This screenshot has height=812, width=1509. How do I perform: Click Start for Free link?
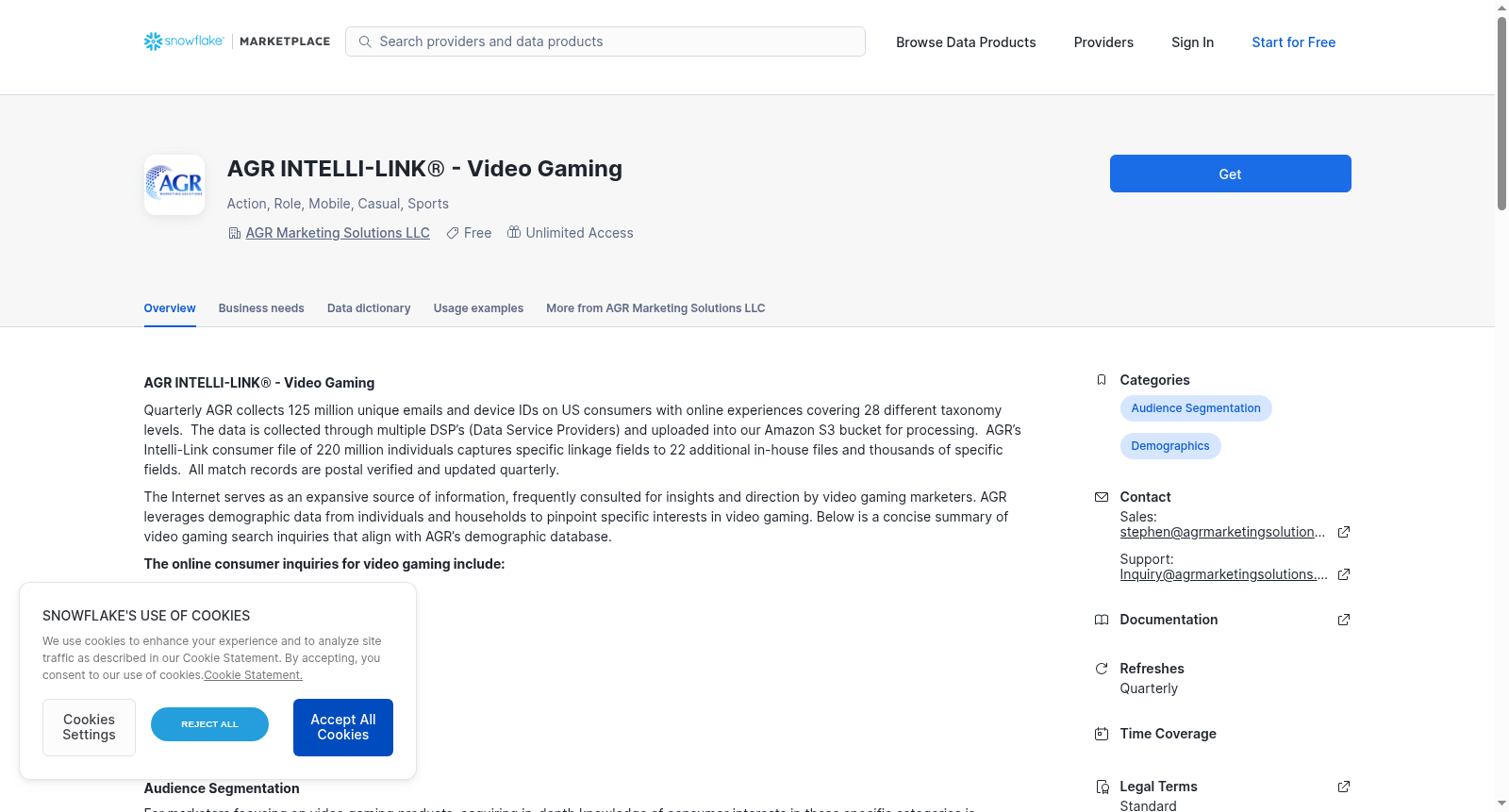[x=1293, y=42]
